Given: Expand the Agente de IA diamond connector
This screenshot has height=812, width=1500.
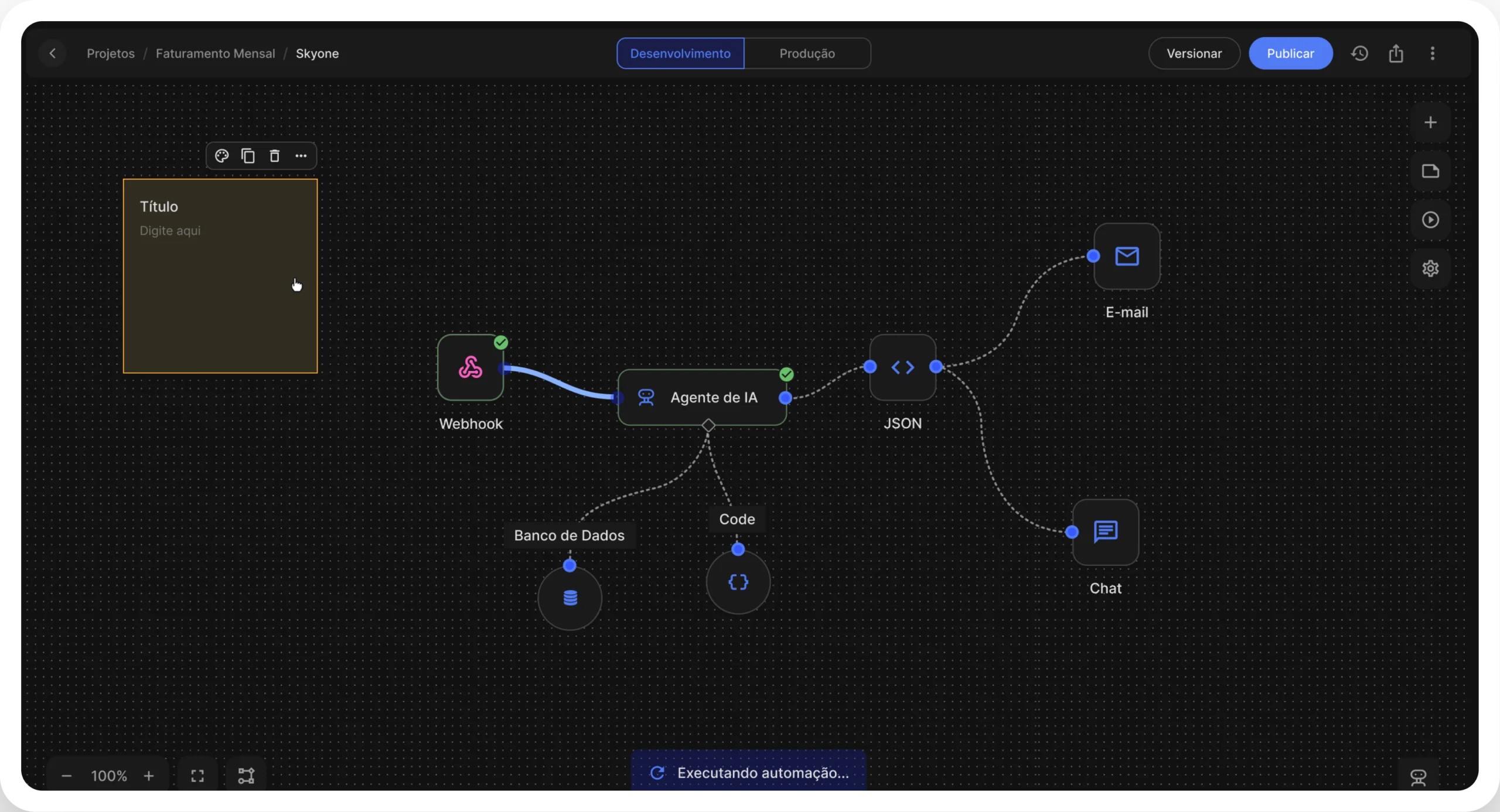Looking at the screenshot, I should pyautogui.click(x=708, y=425).
